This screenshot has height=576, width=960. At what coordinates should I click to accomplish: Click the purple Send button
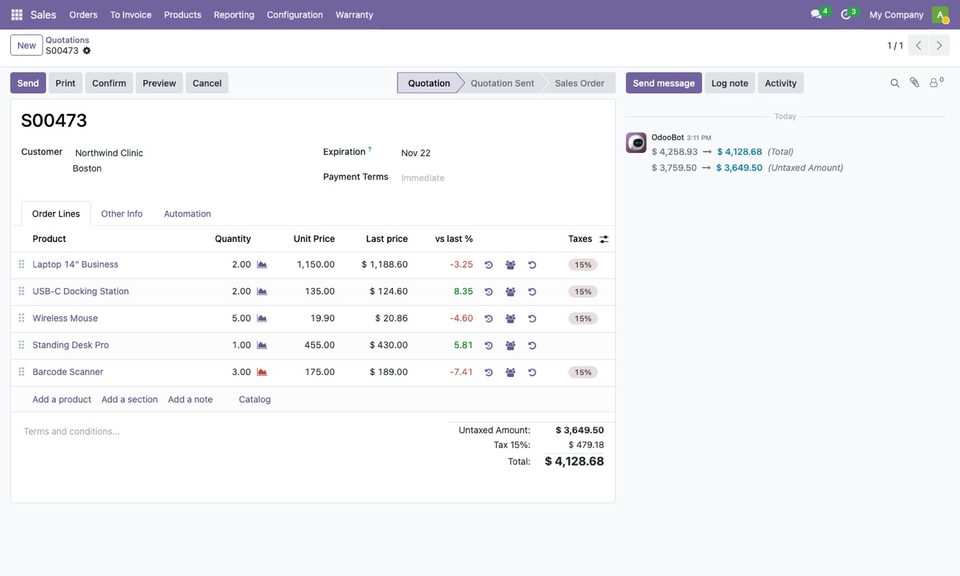pos(28,83)
